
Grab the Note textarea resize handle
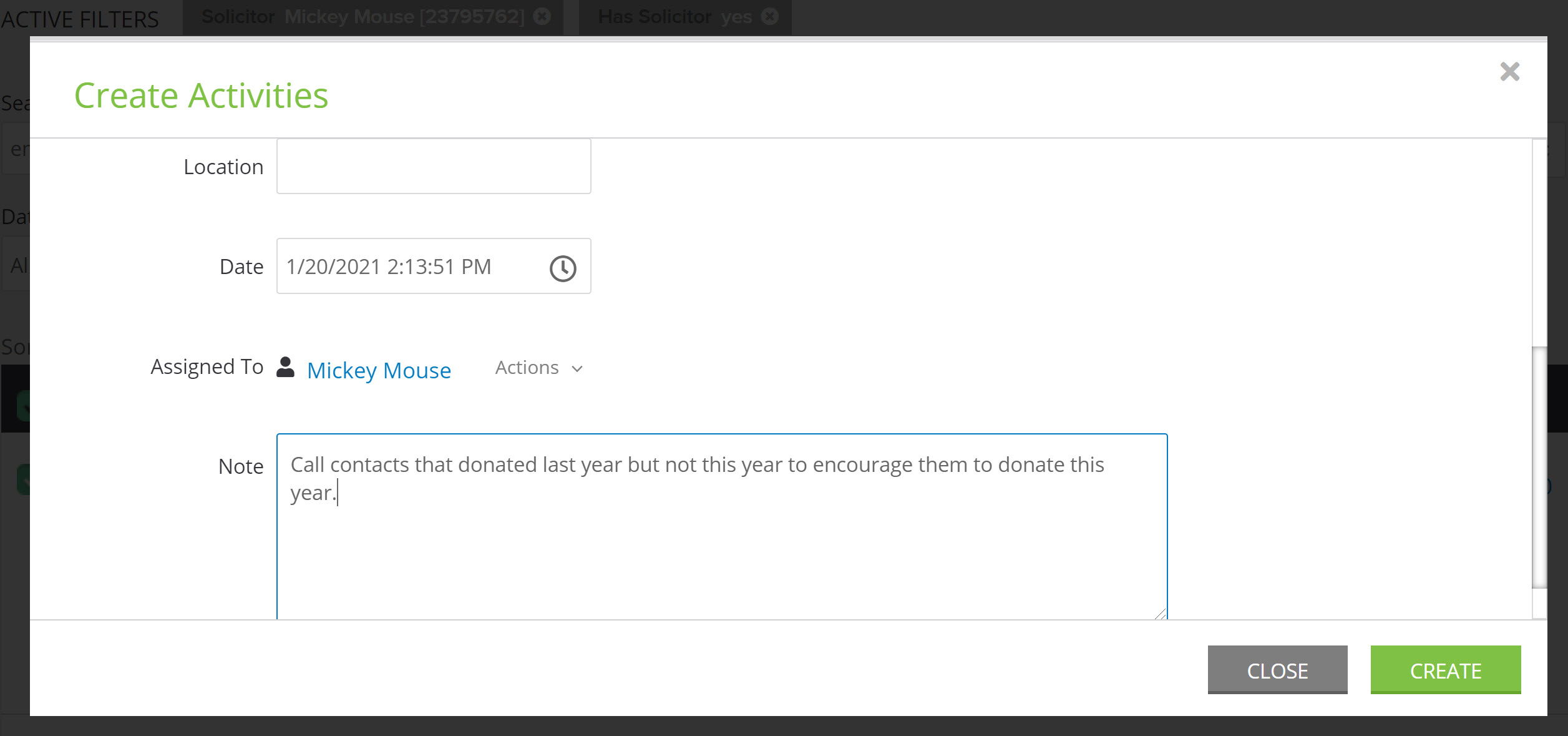coord(1161,613)
